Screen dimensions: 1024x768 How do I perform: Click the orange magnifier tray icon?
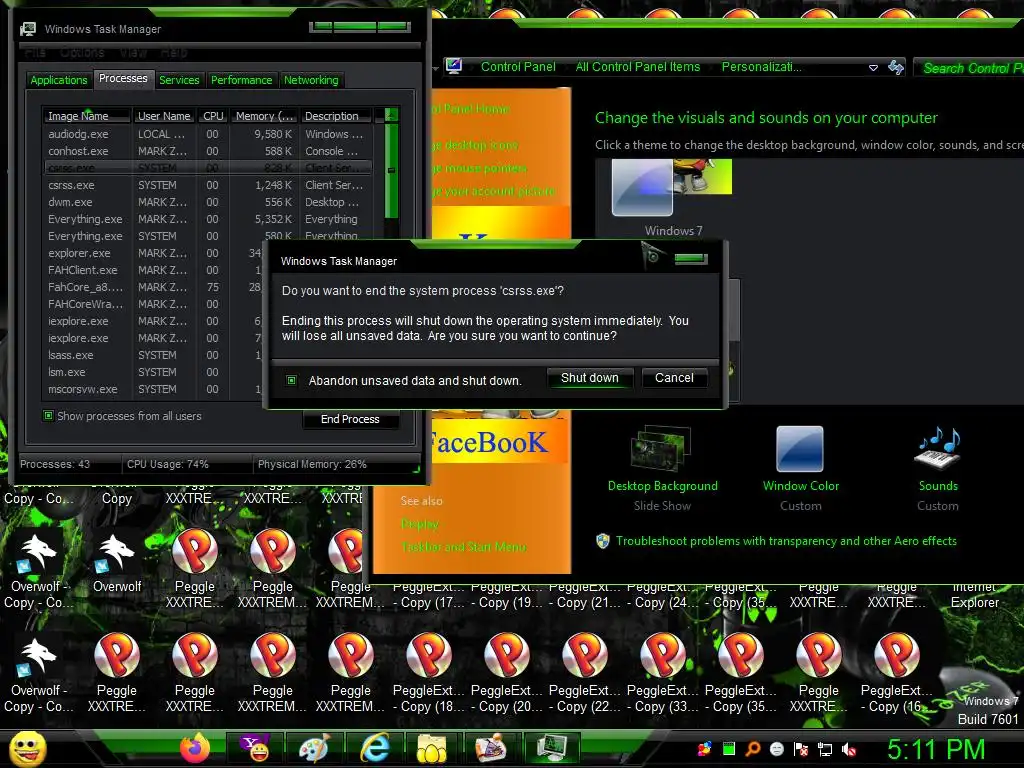click(x=752, y=749)
